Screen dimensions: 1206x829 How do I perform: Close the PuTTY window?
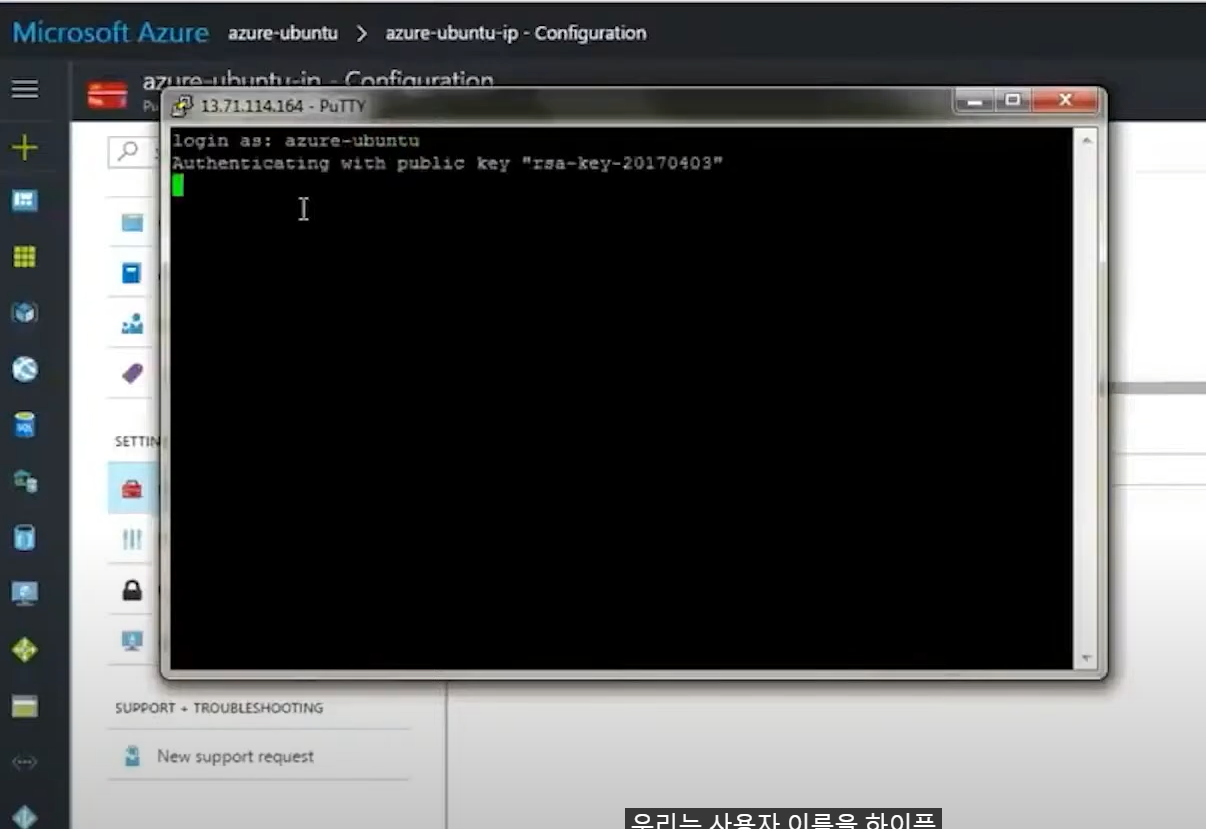pyautogui.click(x=1064, y=101)
